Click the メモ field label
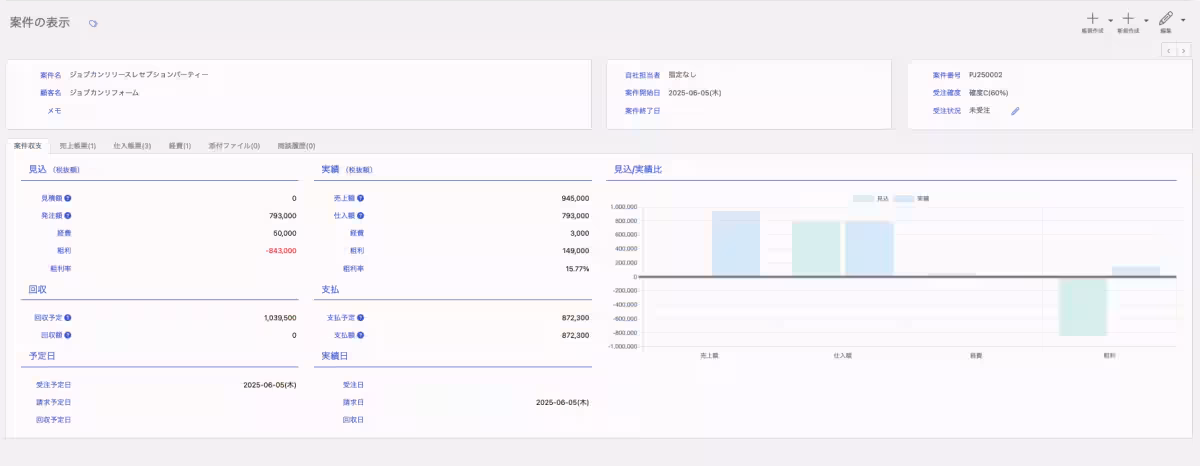Screen dimensions: 1200x466 coord(54,110)
